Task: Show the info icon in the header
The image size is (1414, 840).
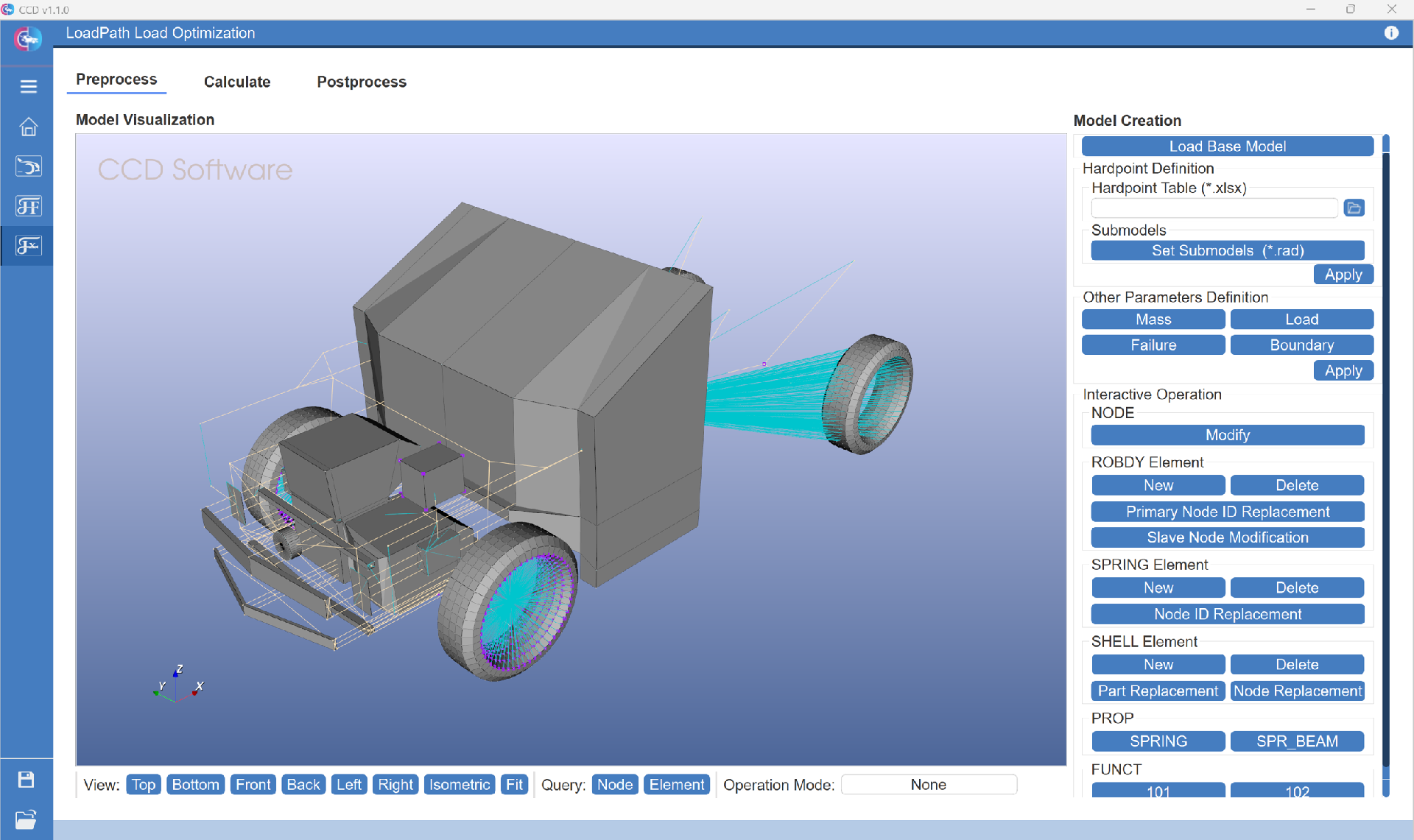Action: point(1390,33)
